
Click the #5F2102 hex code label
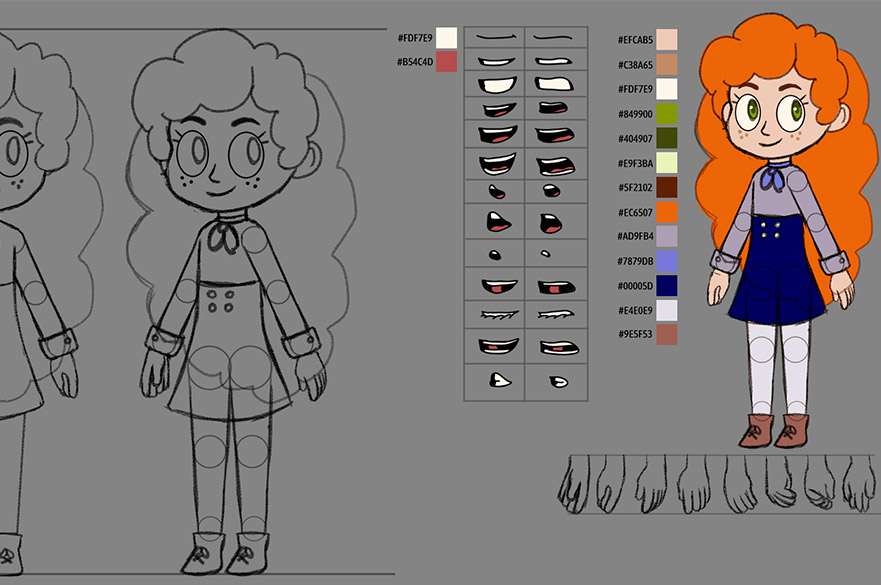635,187
